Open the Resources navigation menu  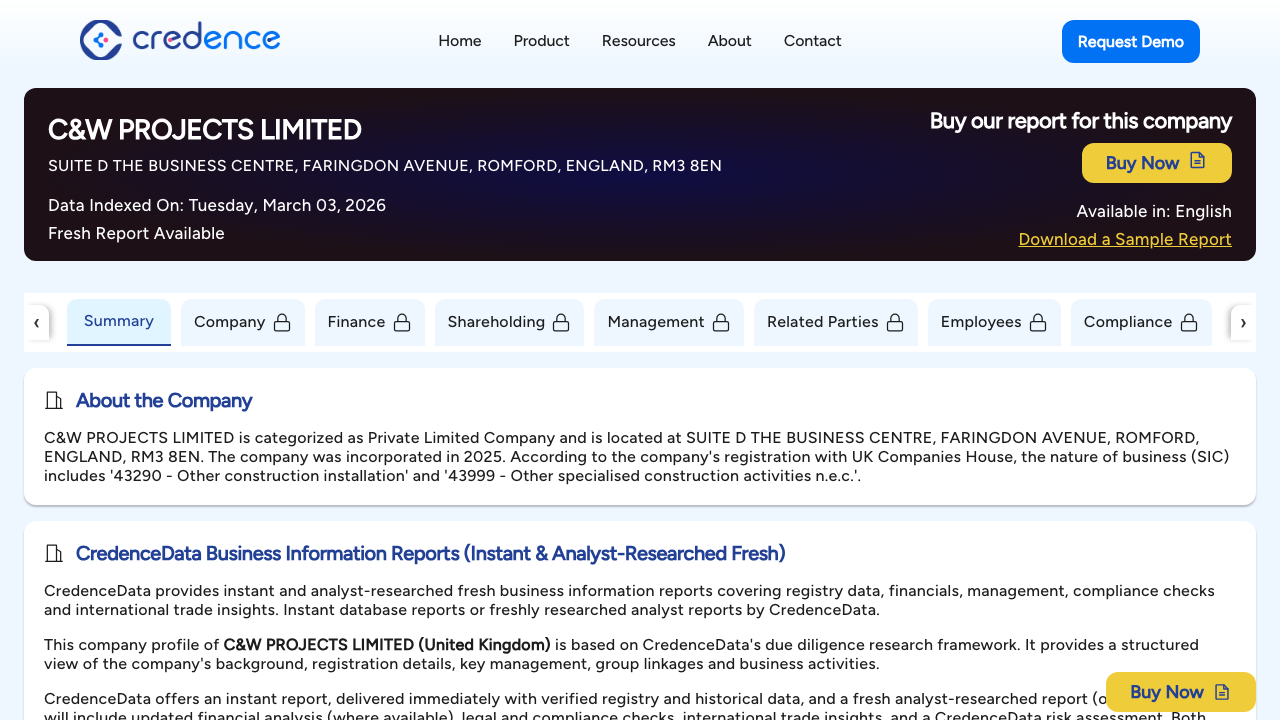[x=638, y=41]
